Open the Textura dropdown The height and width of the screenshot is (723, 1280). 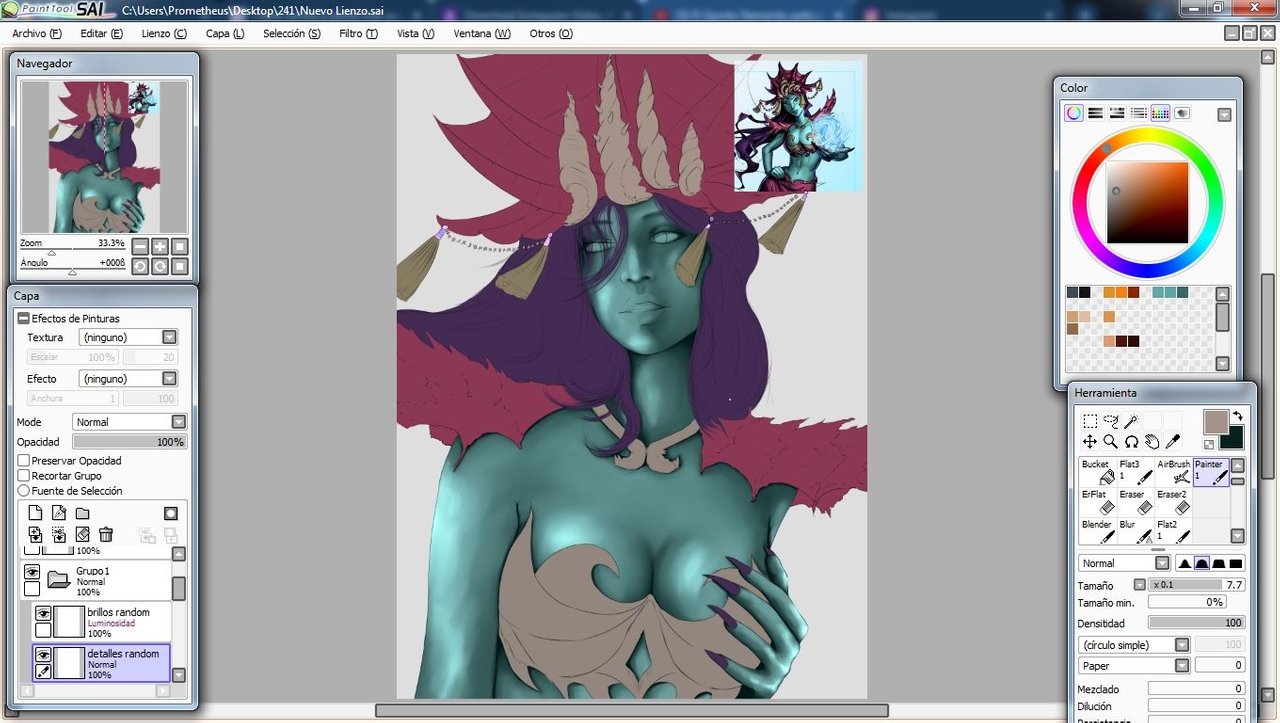point(169,338)
